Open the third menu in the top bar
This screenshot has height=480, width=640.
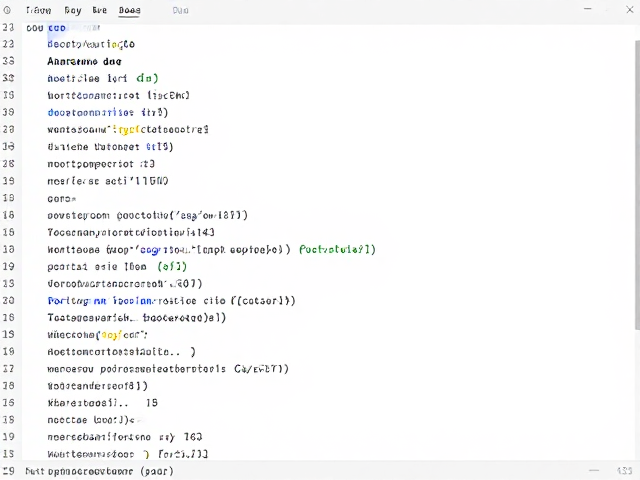point(100,10)
